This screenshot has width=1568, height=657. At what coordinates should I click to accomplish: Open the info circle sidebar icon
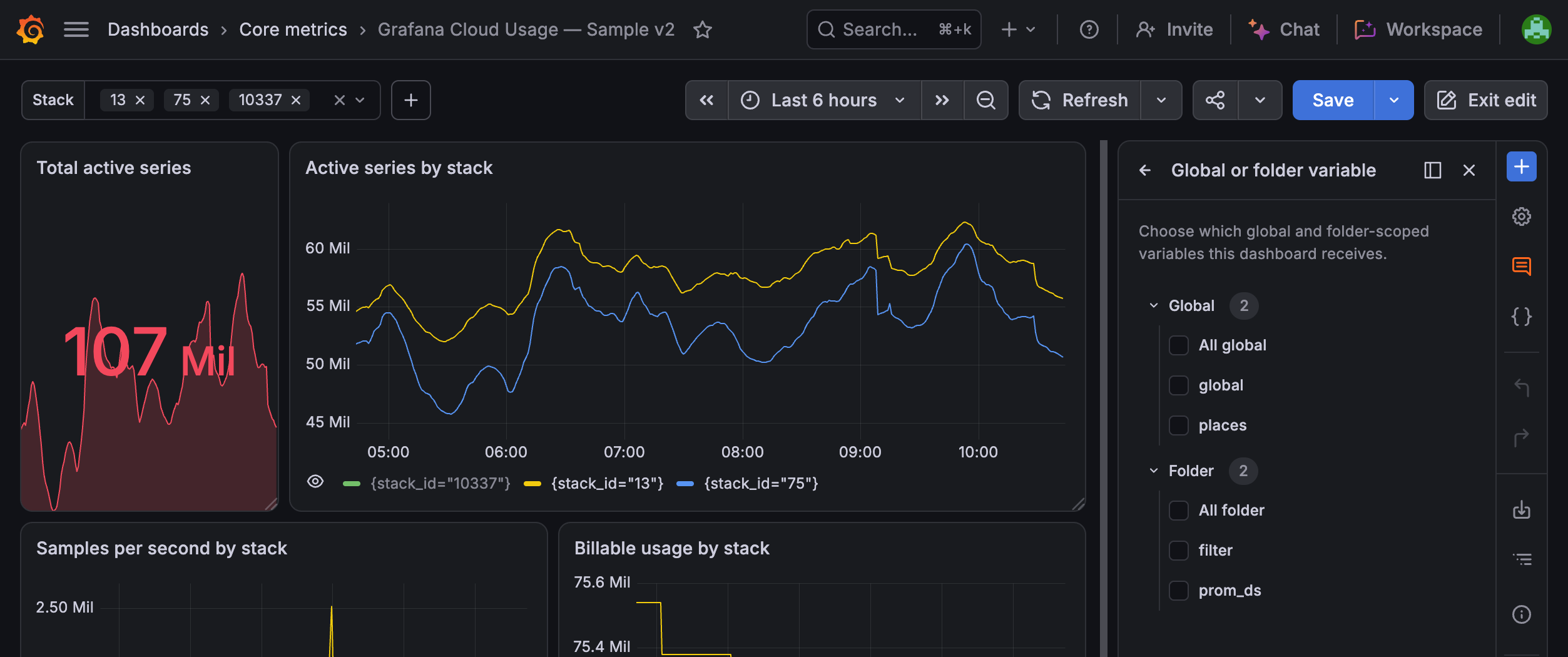coord(1522,614)
